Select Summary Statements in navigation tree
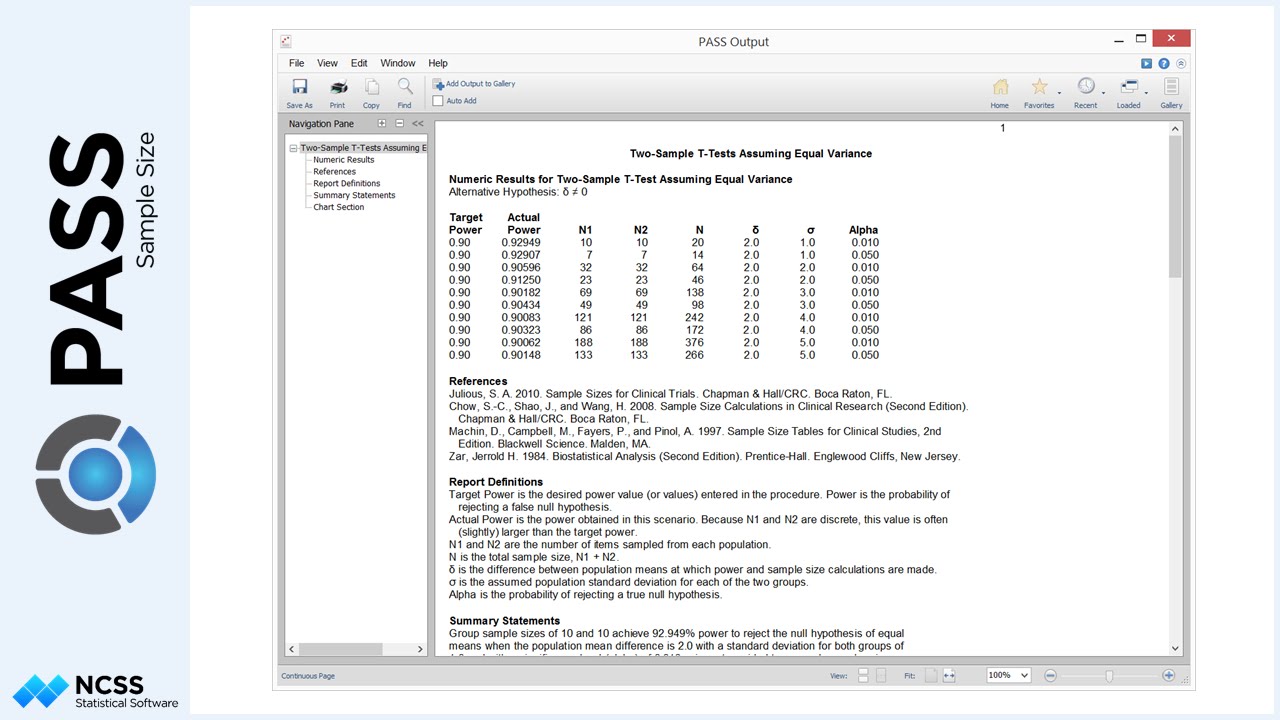The height and width of the screenshot is (720, 1280). [354, 196]
